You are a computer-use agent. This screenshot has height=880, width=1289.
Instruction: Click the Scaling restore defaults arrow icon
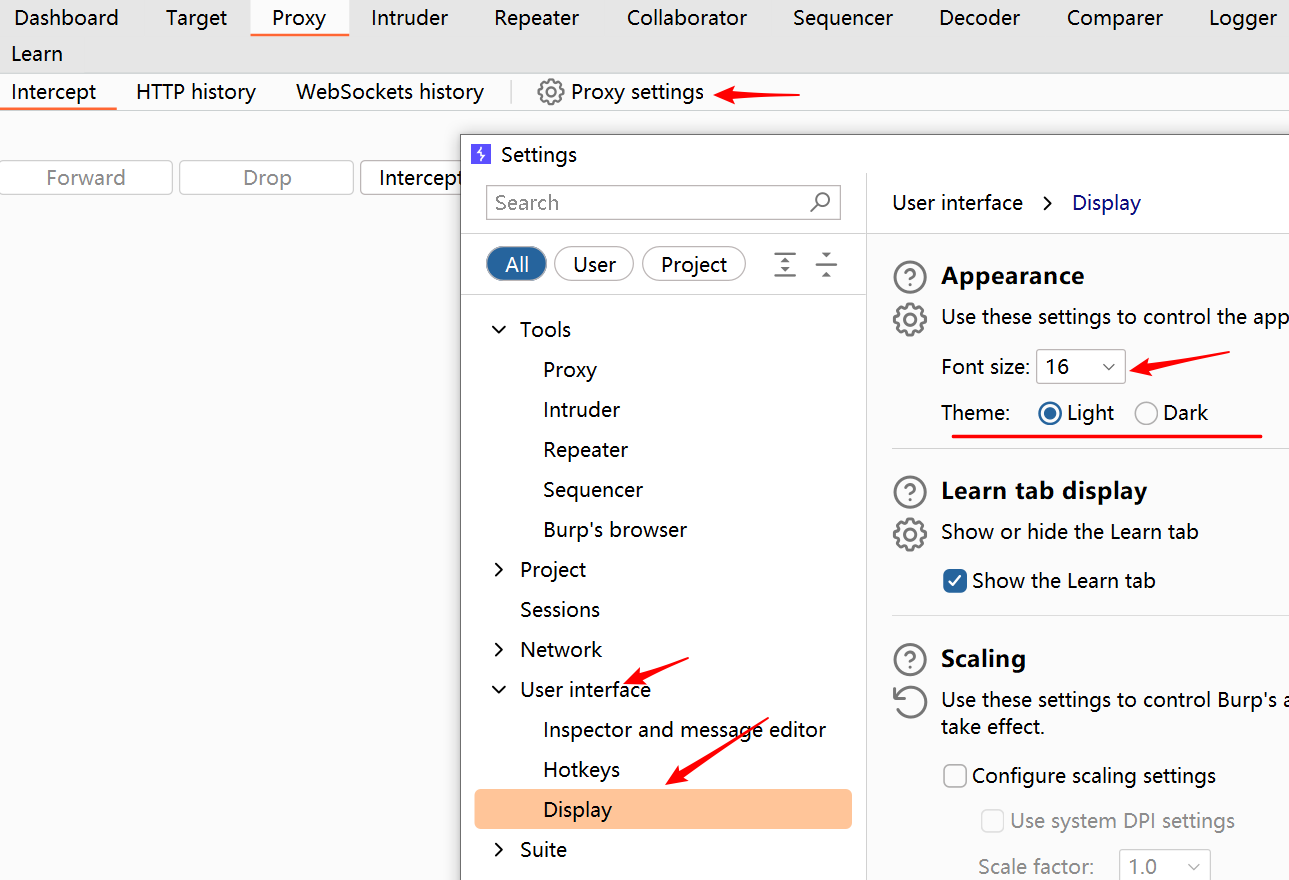pyautogui.click(x=909, y=701)
